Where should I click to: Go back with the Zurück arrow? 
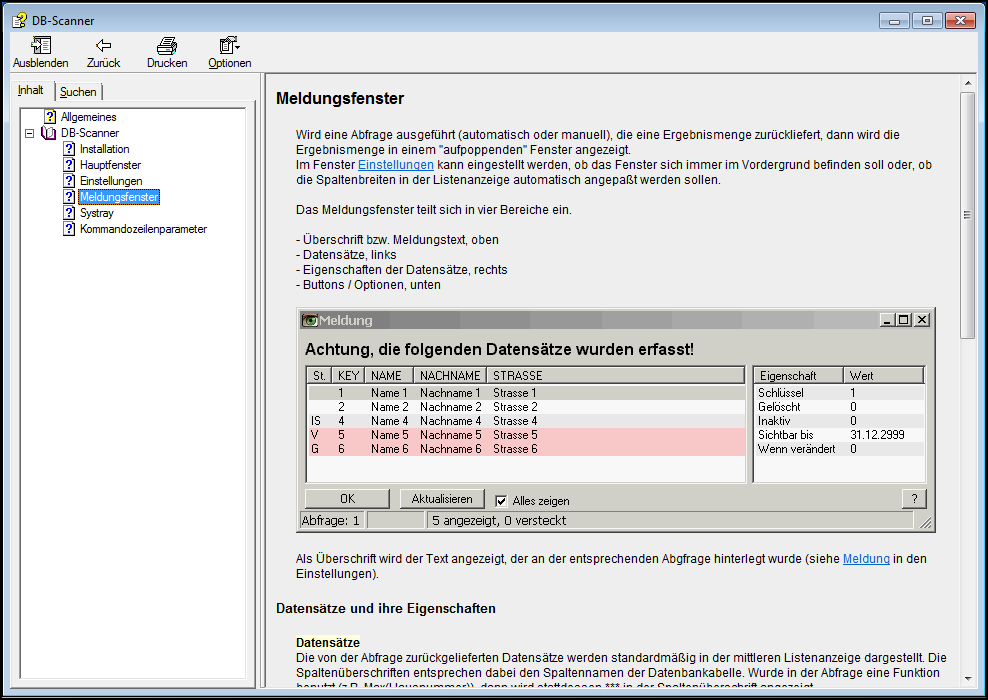point(103,45)
